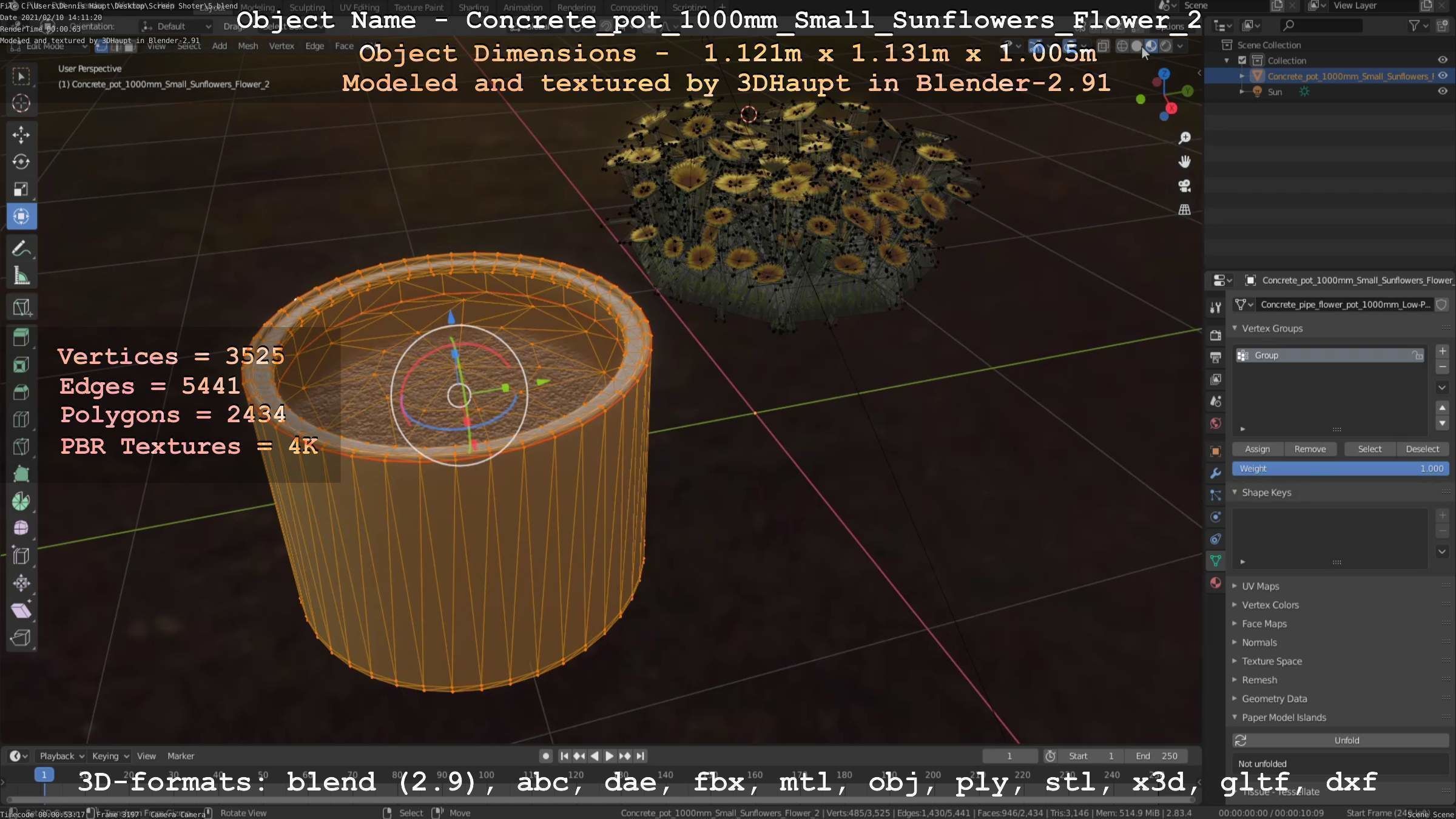The height and width of the screenshot is (819, 1456).
Task: Open the viewport shading options dropdown arrow
Action: click(1180, 46)
